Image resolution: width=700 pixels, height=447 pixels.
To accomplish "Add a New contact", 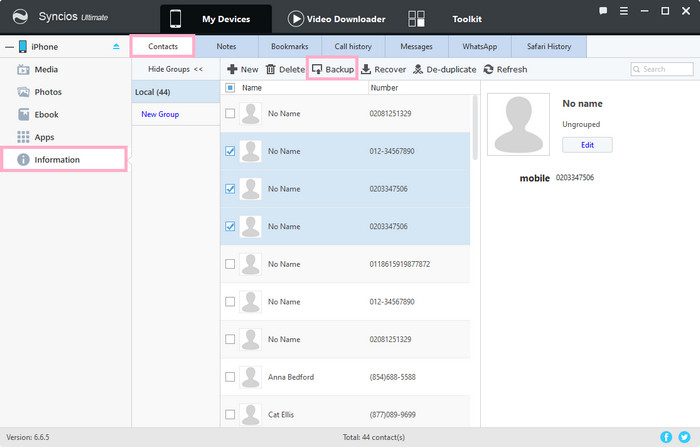I will pyautogui.click(x=242, y=69).
